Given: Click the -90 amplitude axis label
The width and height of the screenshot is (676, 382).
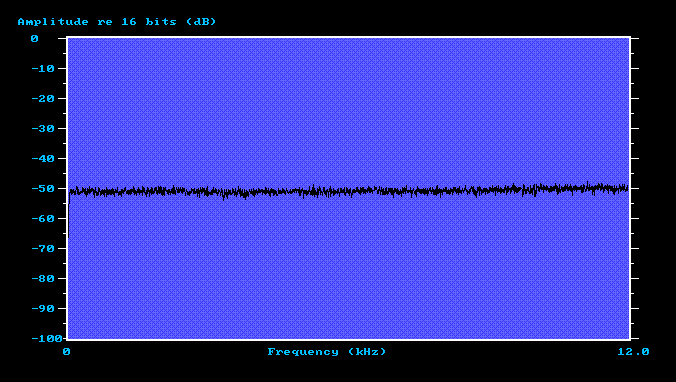Looking at the screenshot, I should coord(43,309).
